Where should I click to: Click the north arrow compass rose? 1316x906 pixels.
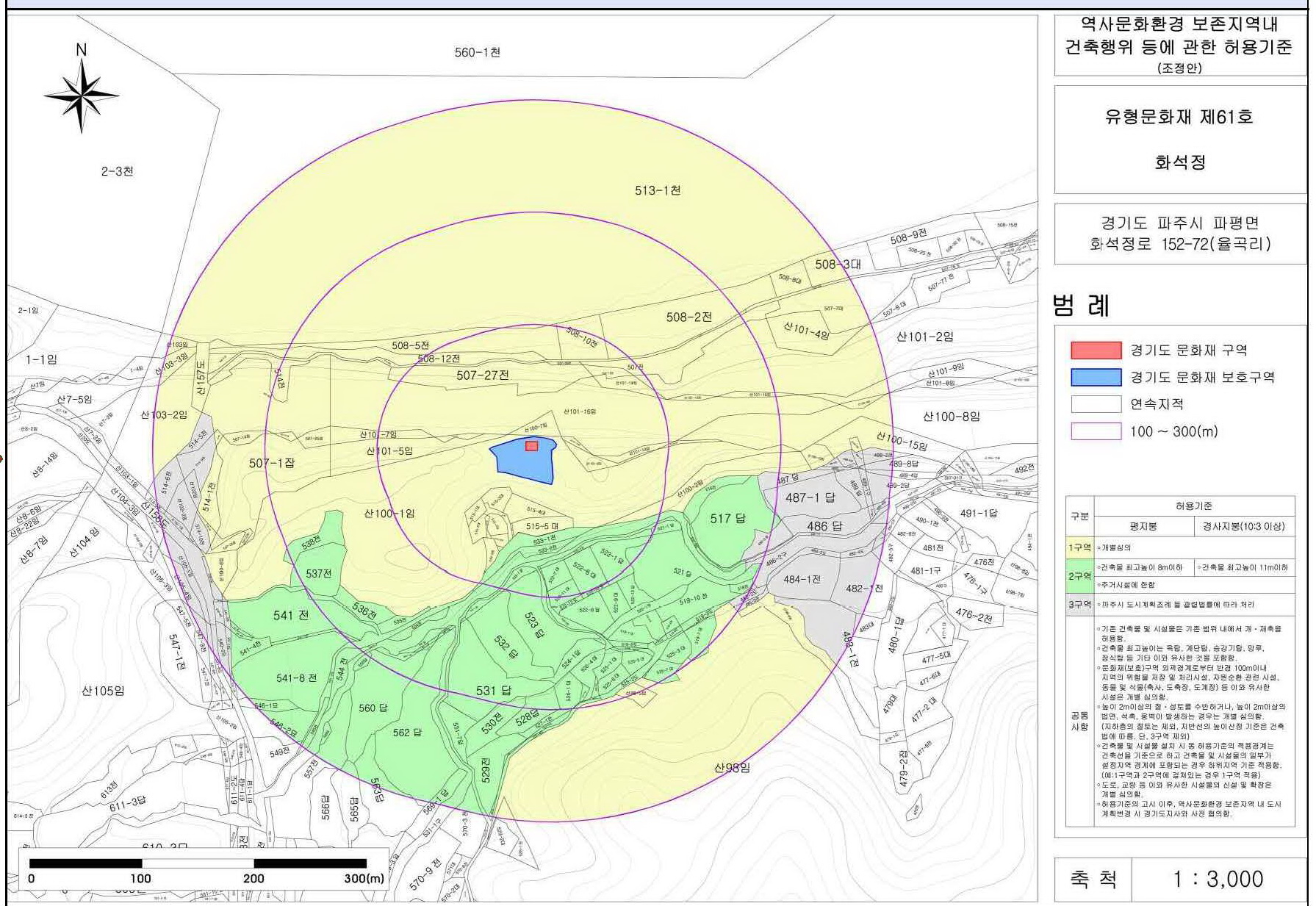pyautogui.click(x=82, y=96)
